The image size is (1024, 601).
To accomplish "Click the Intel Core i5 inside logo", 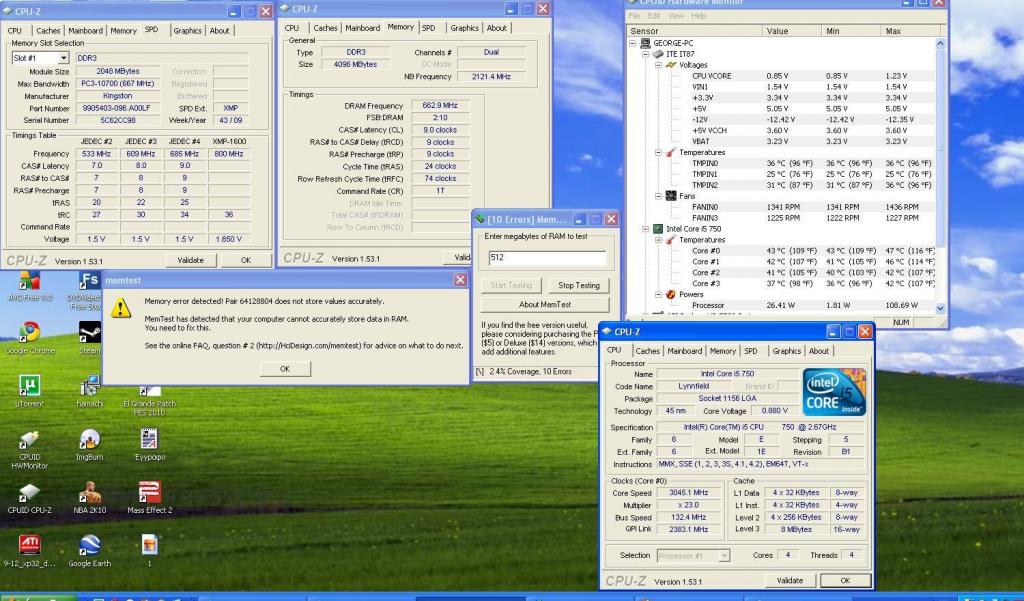I will [x=834, y=392].
